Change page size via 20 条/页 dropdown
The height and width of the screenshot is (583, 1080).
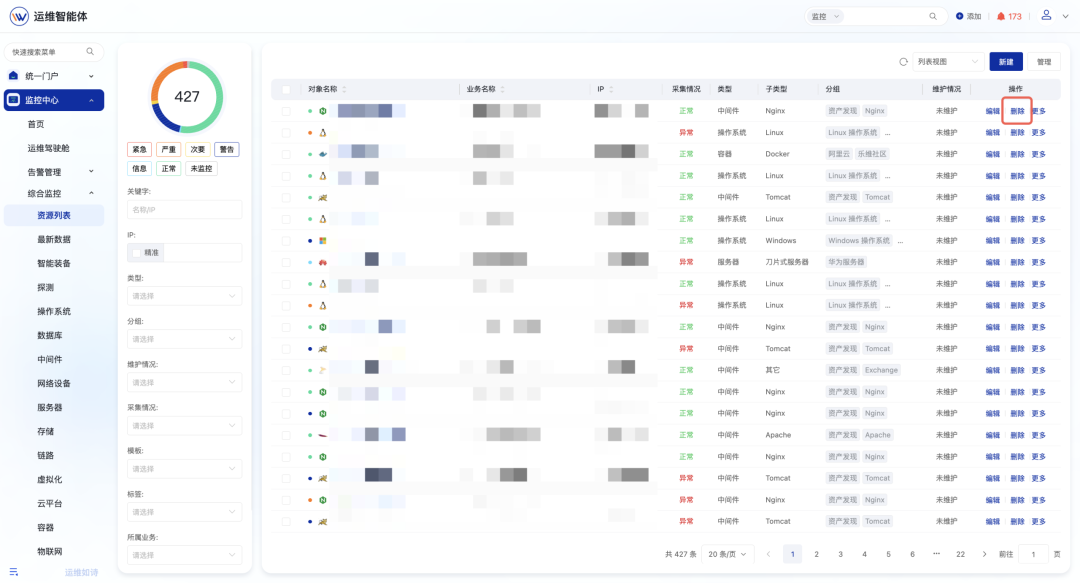click(727, 554)
